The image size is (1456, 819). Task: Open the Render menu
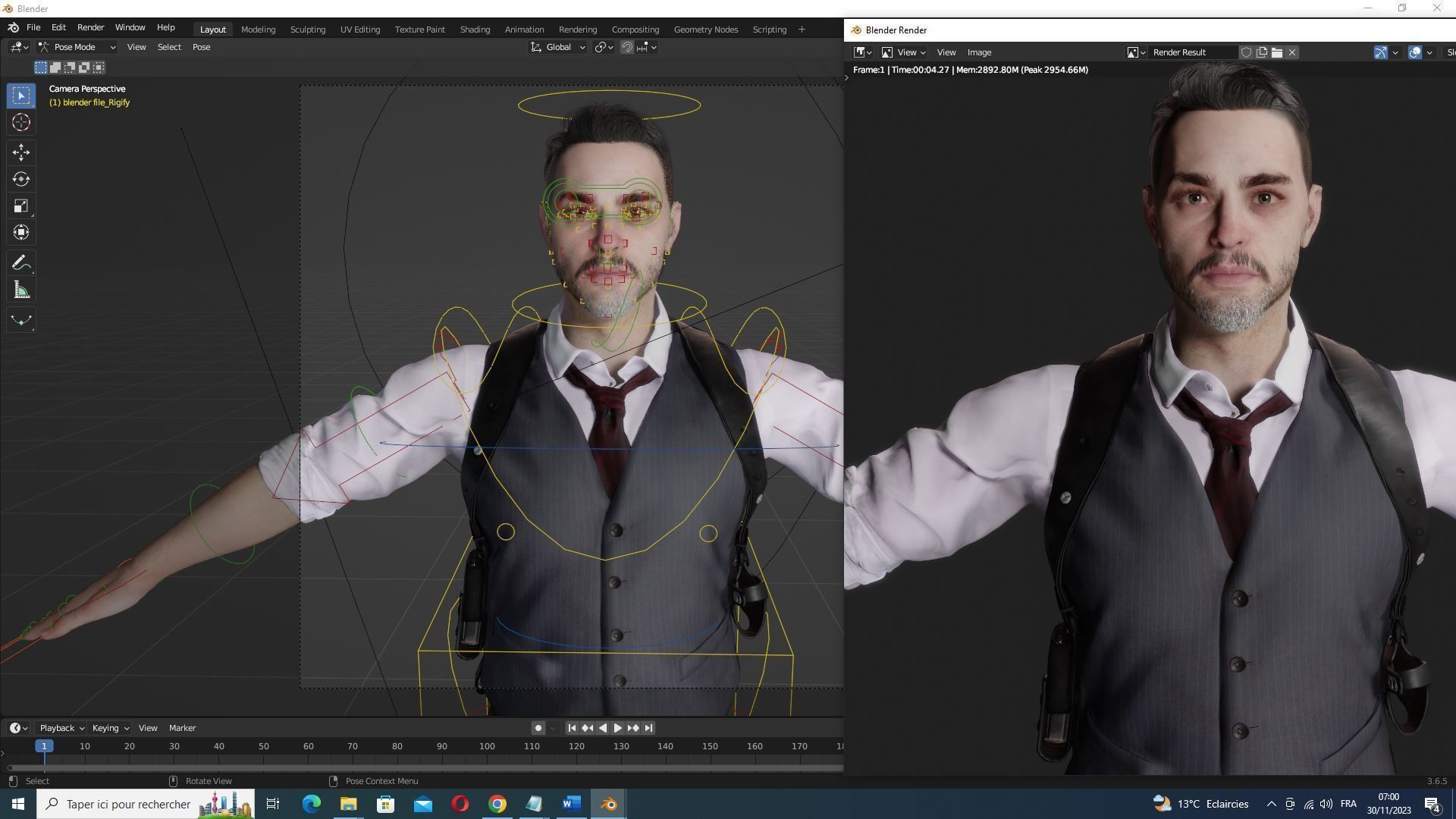click(x=90, y=27)
